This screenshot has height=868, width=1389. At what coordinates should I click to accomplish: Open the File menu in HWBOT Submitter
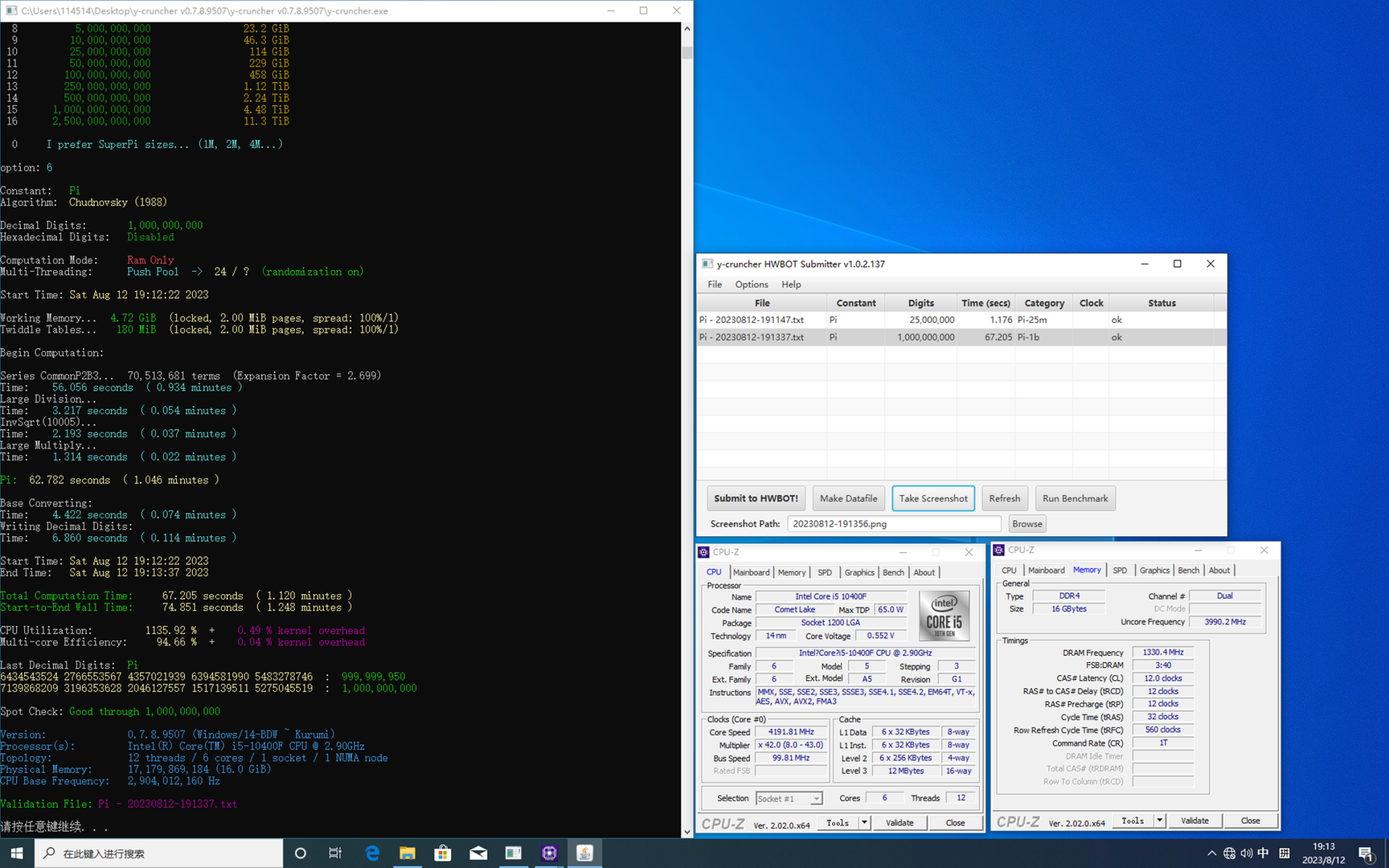pos(715,285)
